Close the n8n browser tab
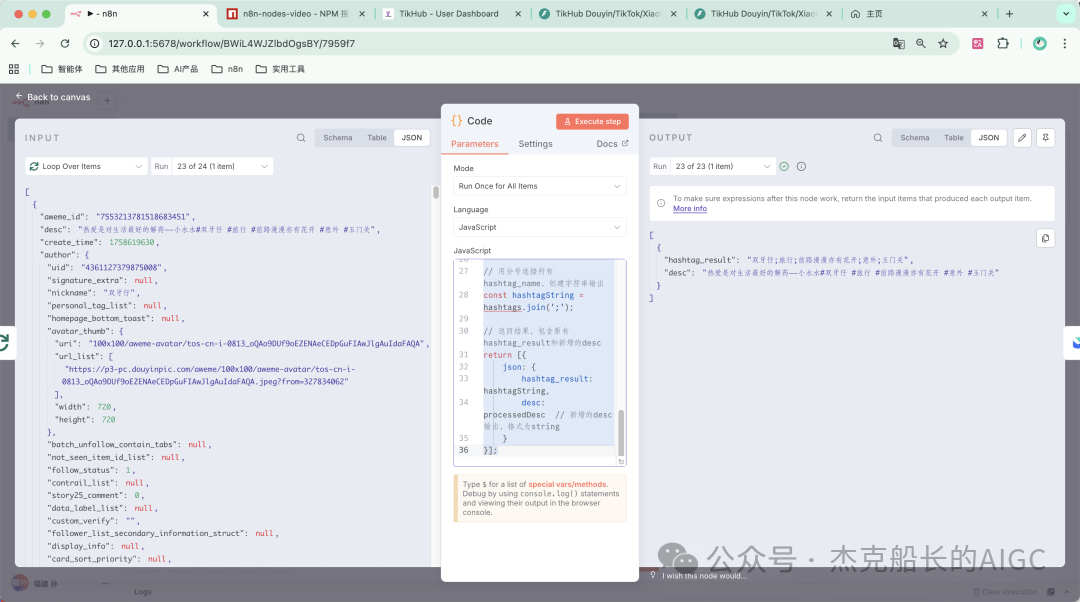1080x602 pixels. [205, 14]
